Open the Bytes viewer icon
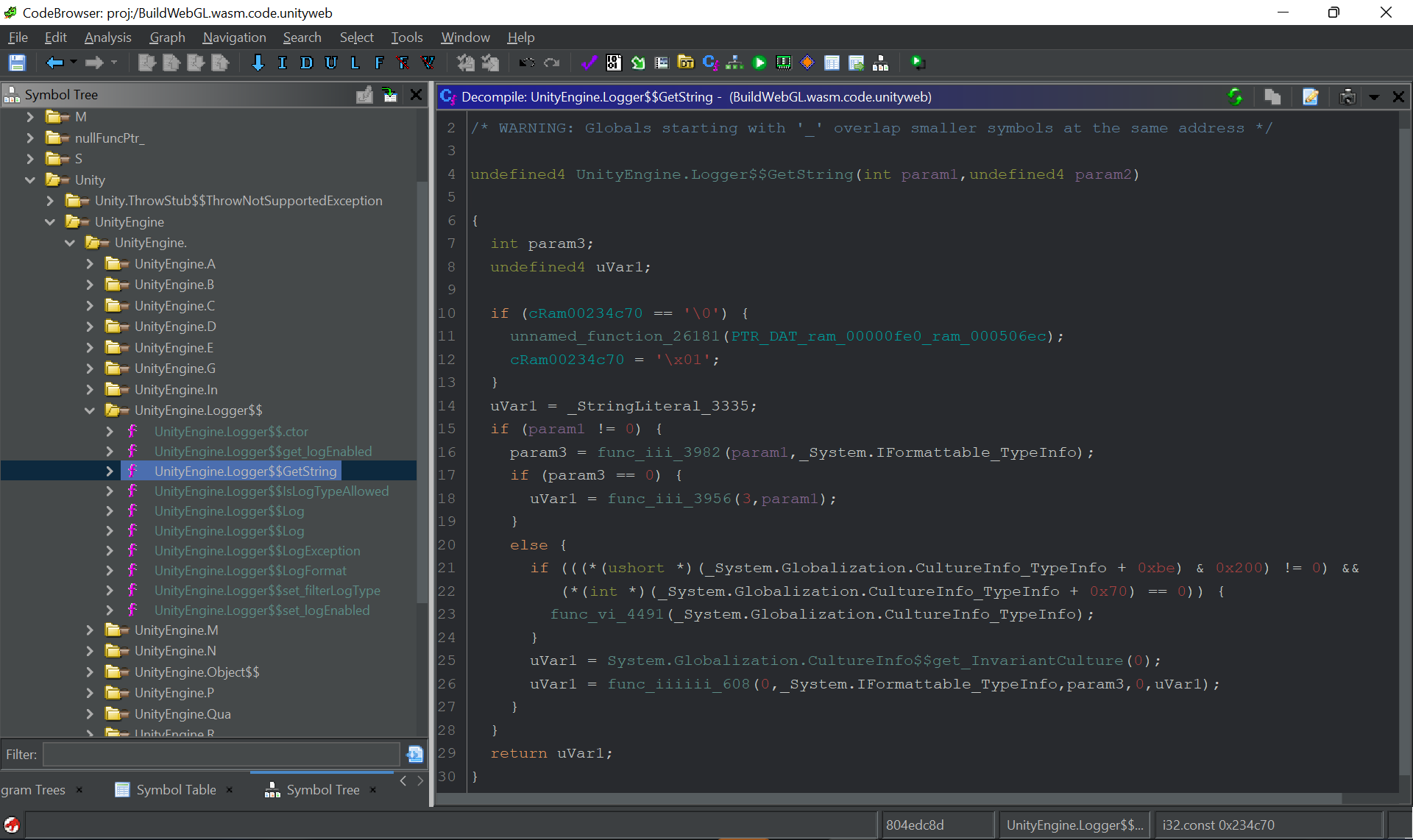The image size is (1413, 840). pyautogui.click(x=614, y=63)
